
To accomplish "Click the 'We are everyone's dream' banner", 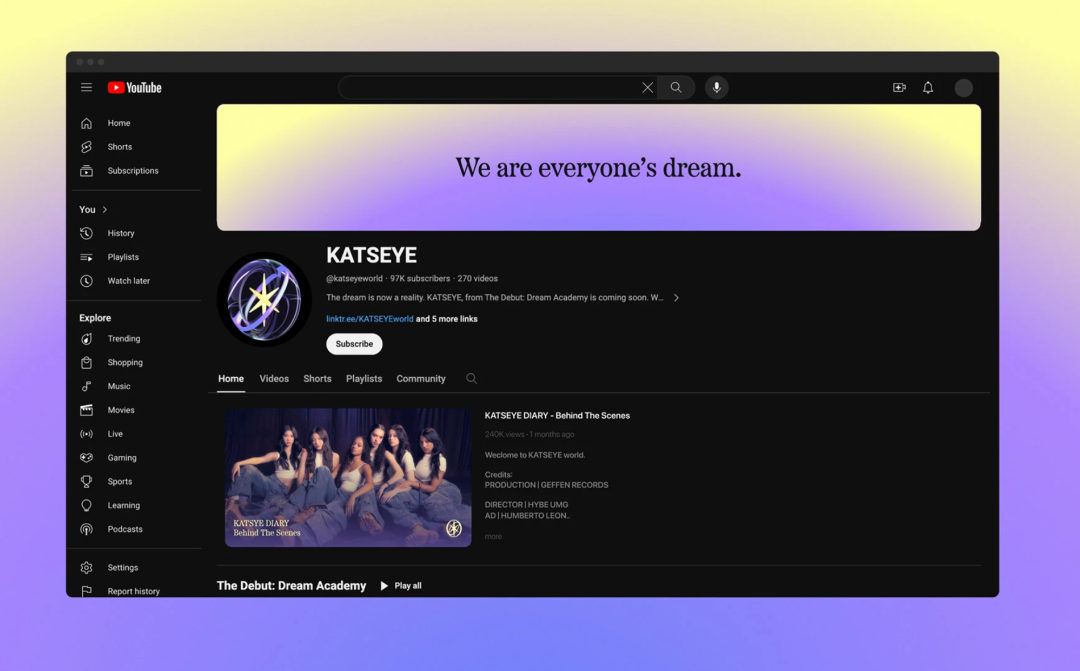I will pyautogui.click(x=599, y=167).
